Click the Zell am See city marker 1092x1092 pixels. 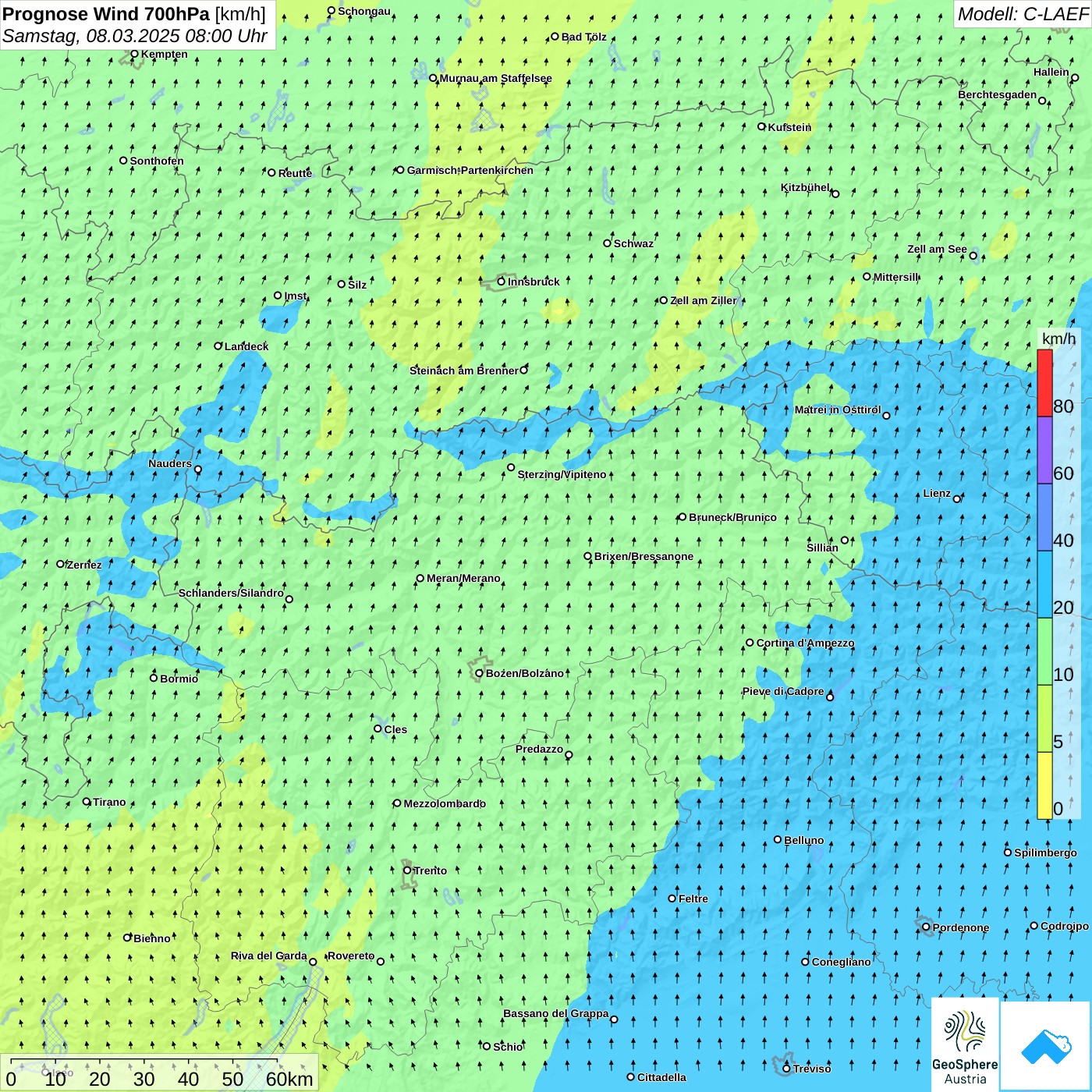click(973, 256)
